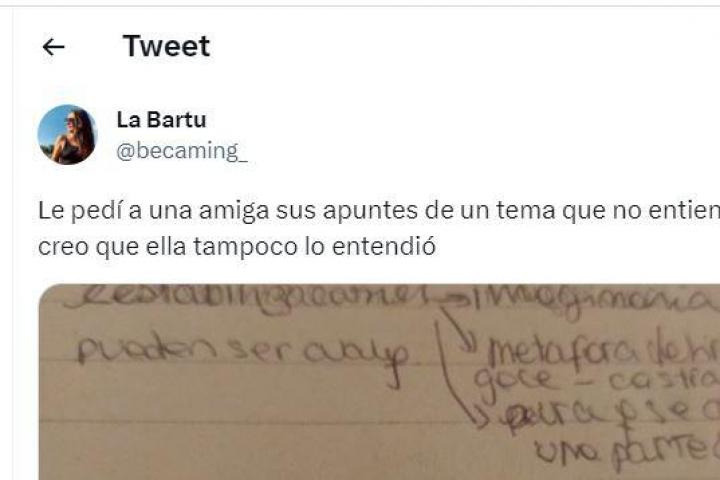Open the La Bartu display name link

tap(161, 120)
